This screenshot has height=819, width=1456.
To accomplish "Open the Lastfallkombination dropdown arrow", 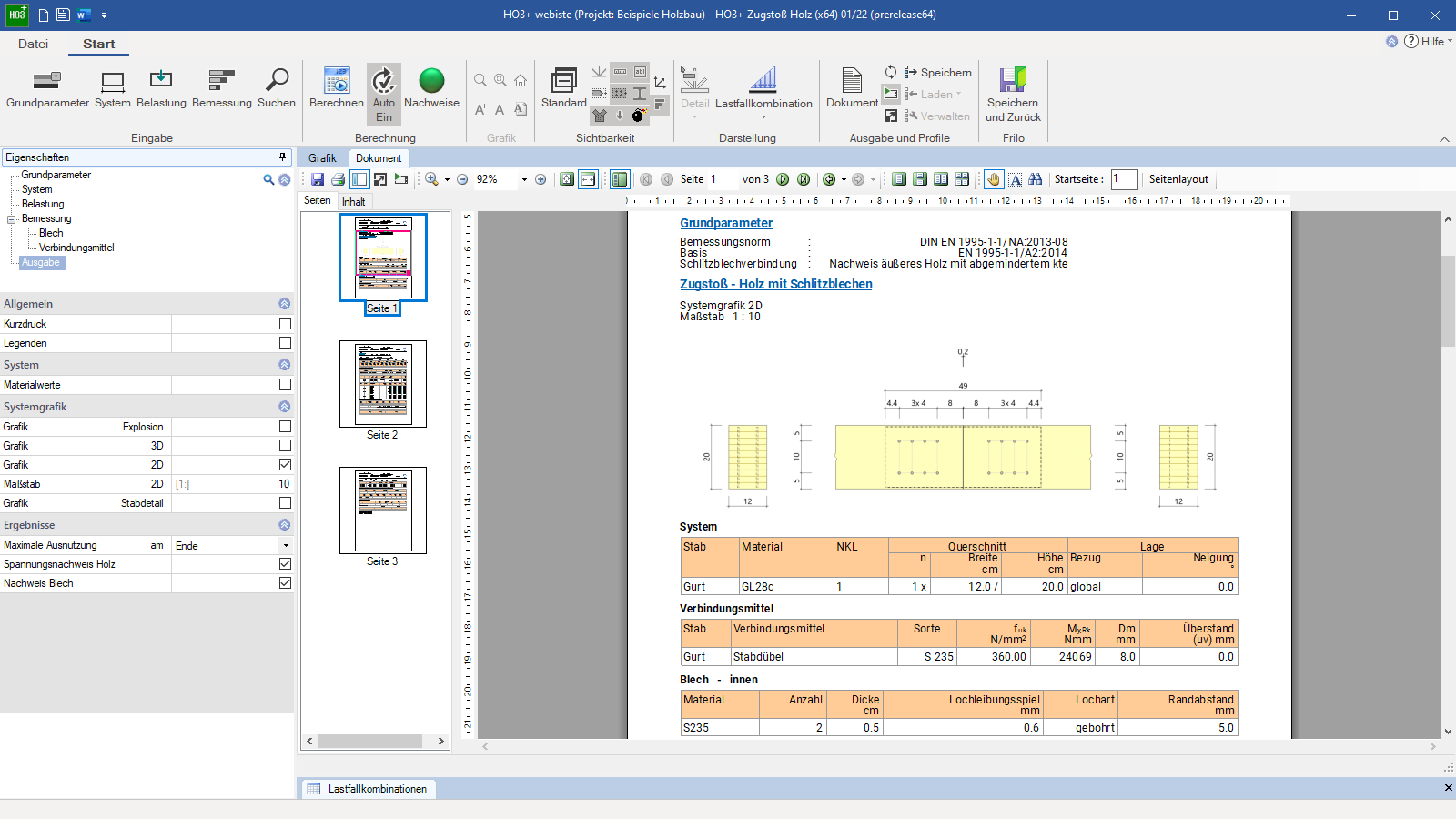I will pos(763,117).
